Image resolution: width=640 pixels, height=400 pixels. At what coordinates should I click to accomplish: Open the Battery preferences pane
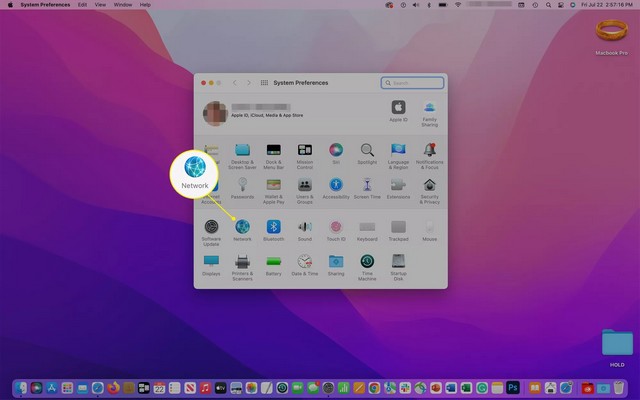pyautogui.click(x=273, y=263)
